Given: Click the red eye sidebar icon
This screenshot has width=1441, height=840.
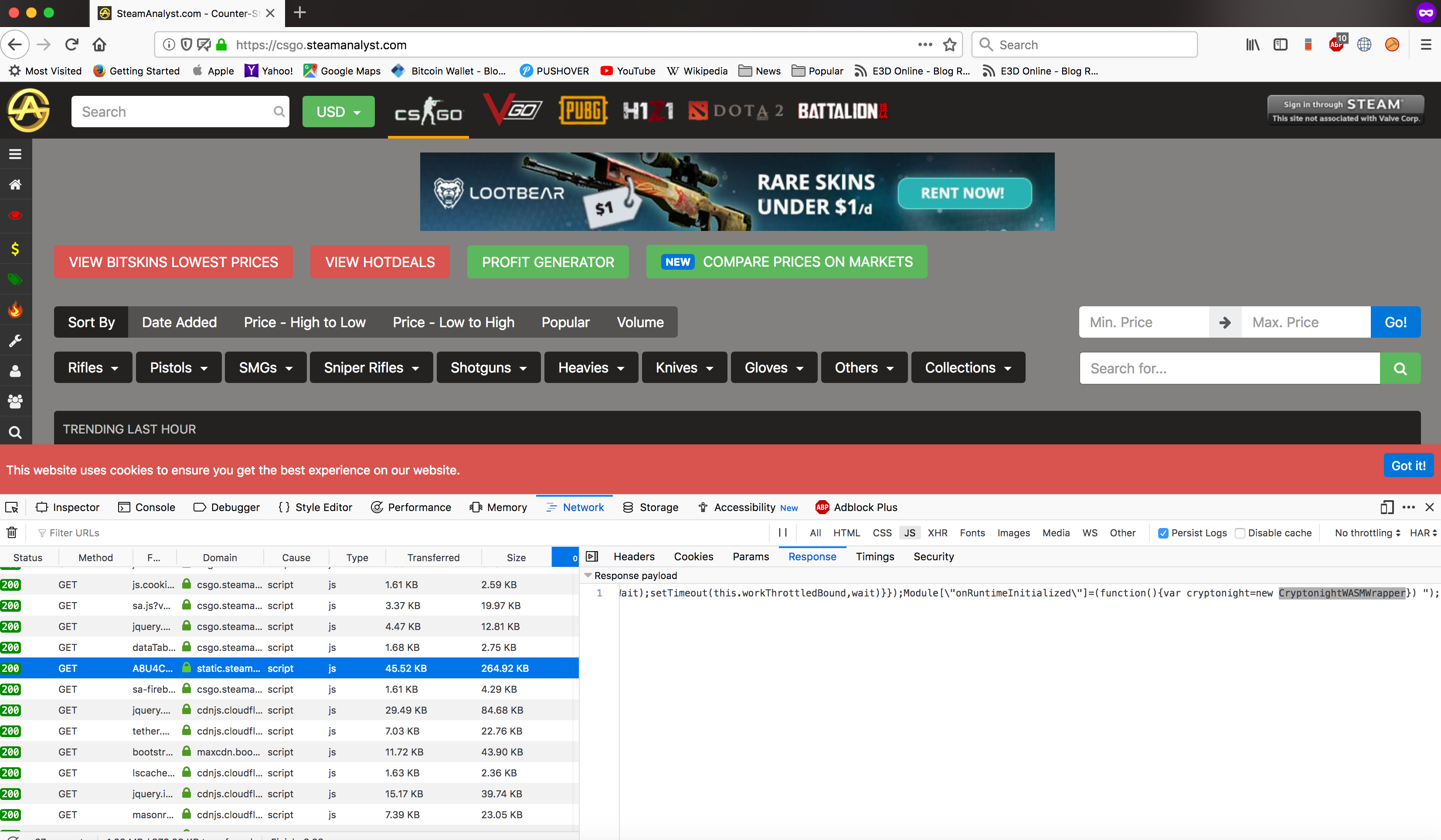Looking at the screenshot, I should coord(15,215).
